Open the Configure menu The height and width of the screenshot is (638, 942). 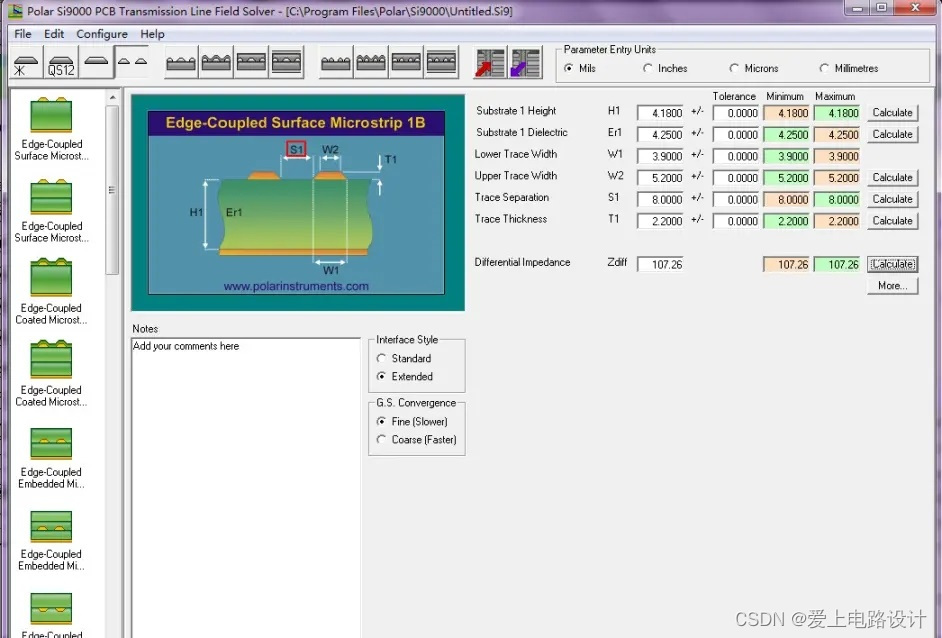click(102, 34)
